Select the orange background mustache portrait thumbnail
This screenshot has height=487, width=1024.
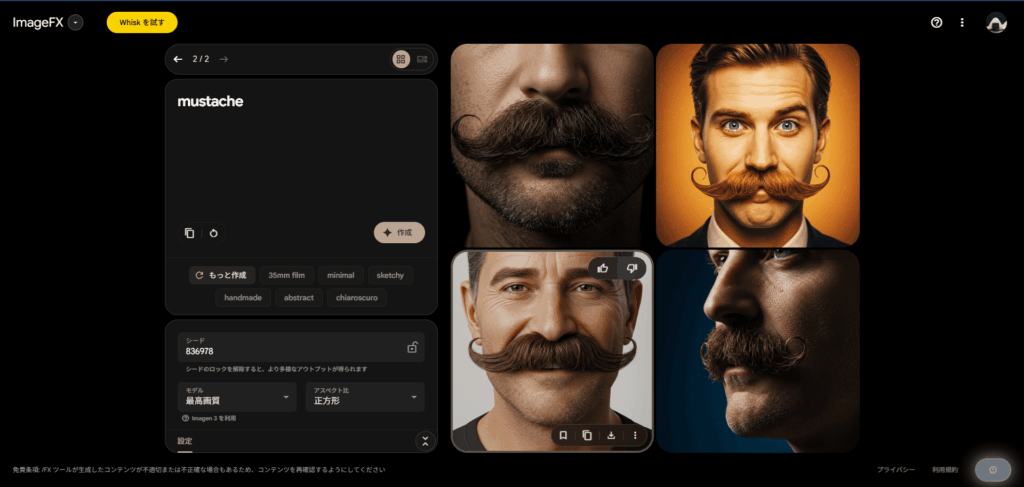[x=757, y=145]
